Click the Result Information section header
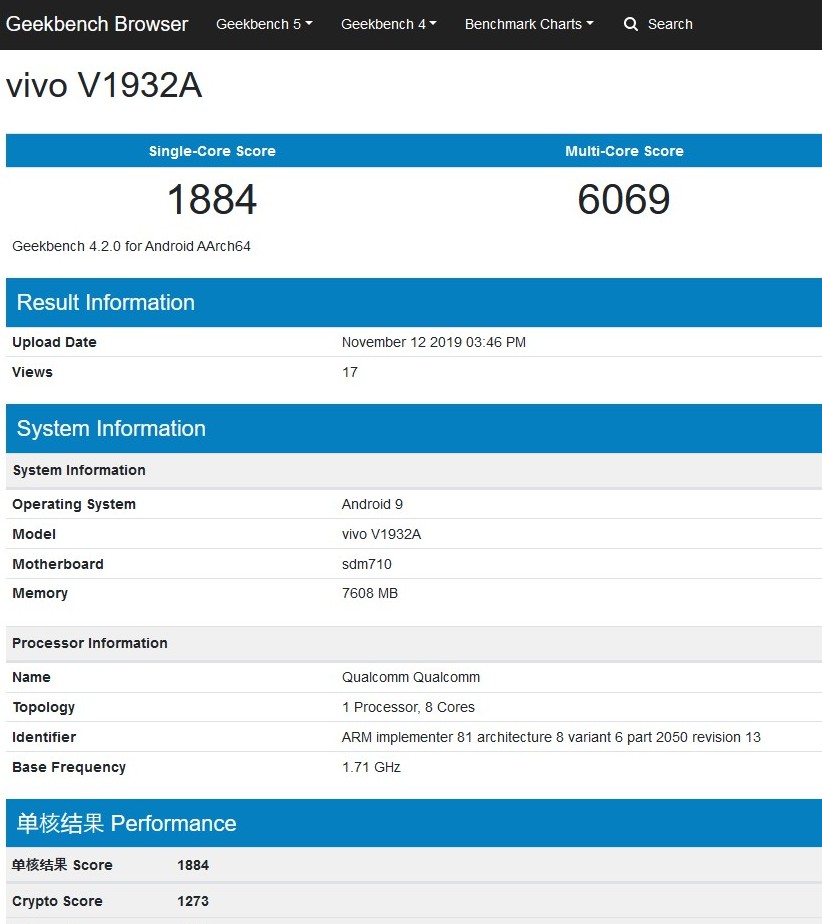This screenshot has height=924, width=822. tap(414, 302)
